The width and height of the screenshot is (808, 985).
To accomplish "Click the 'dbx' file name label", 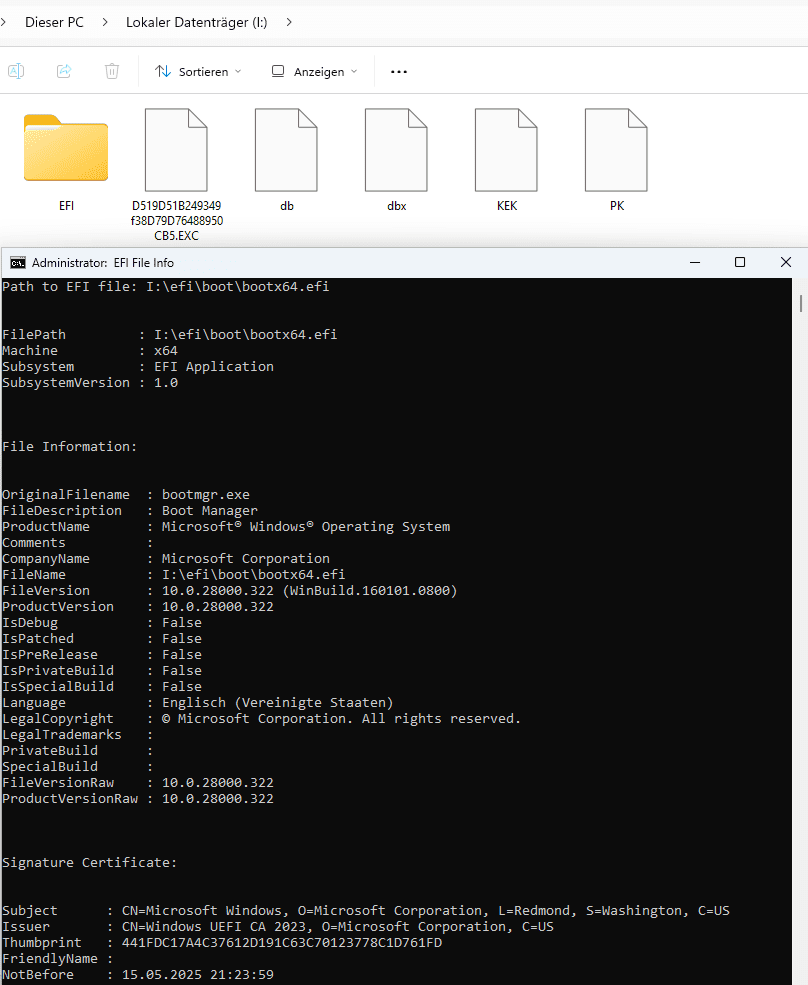I will 396,206.
